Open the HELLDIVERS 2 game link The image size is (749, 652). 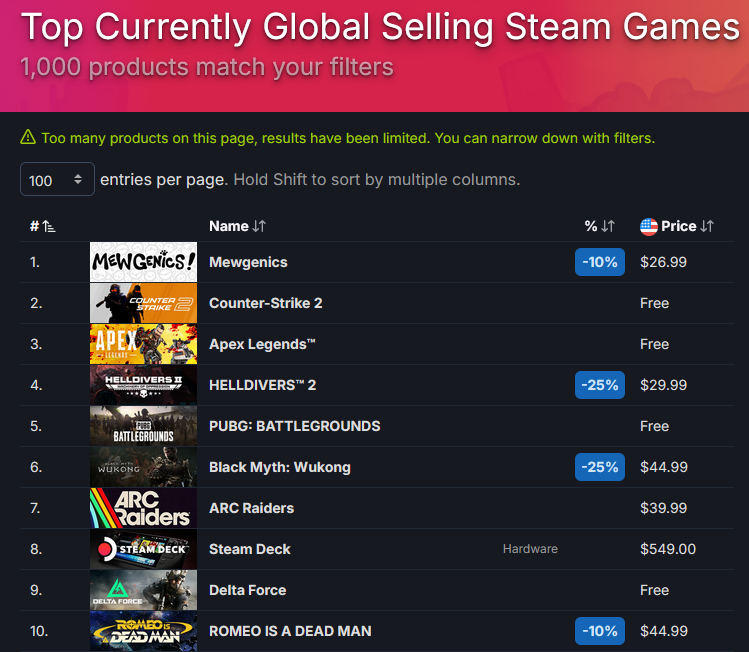[262, 385]
